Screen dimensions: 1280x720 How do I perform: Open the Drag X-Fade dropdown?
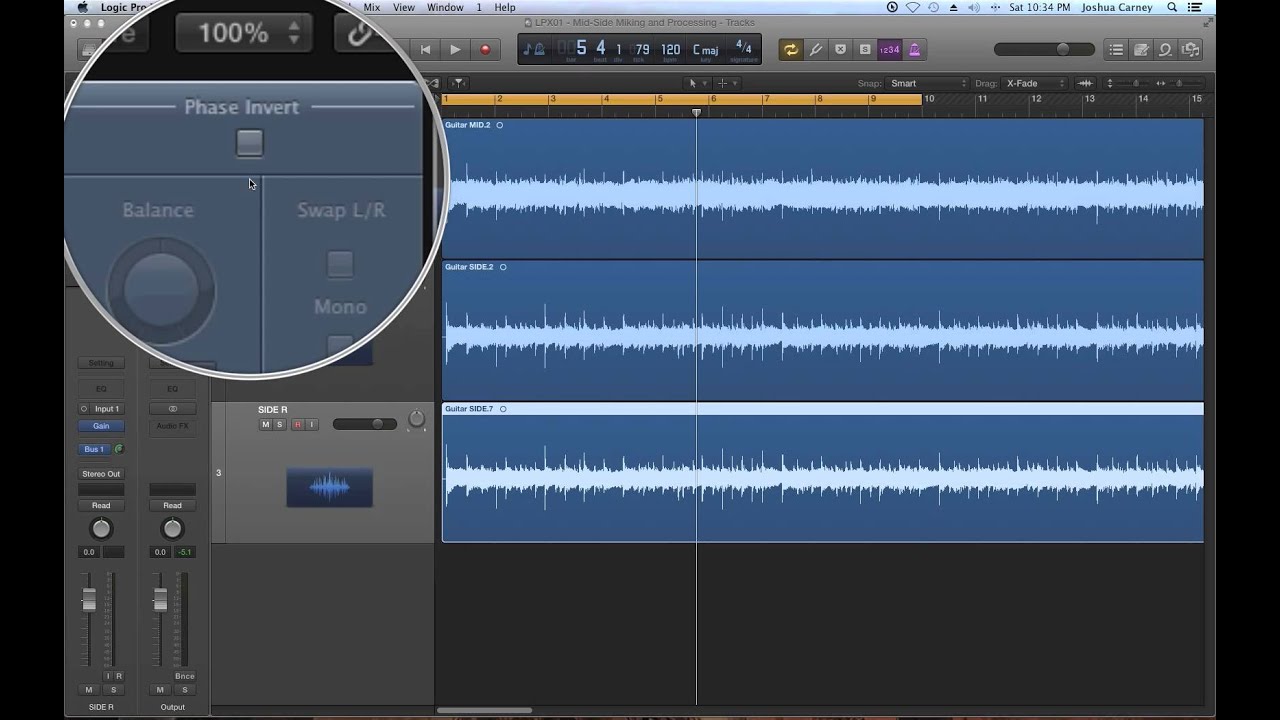pos(1035,83)
